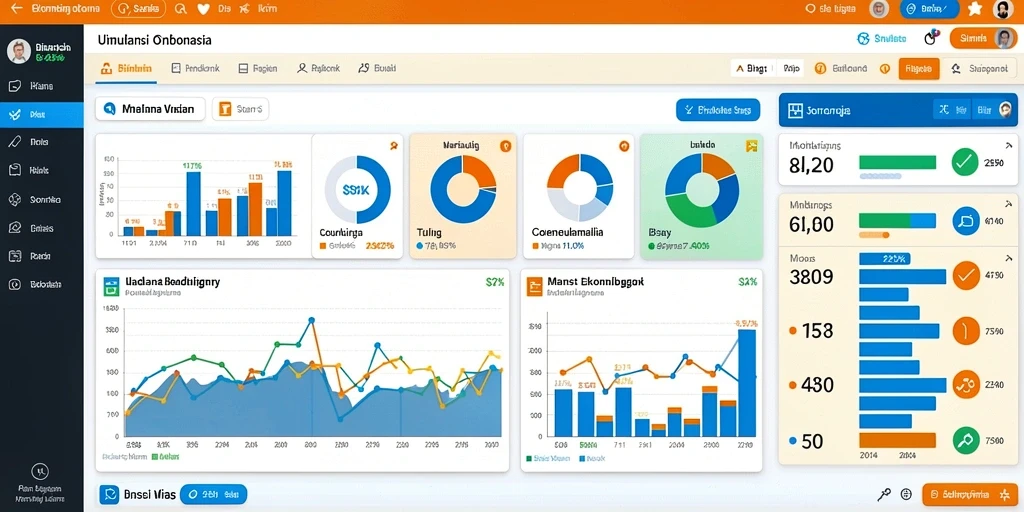
Task: Collapse the 61,00 card with its chevron
Action: coord(1008,204)
